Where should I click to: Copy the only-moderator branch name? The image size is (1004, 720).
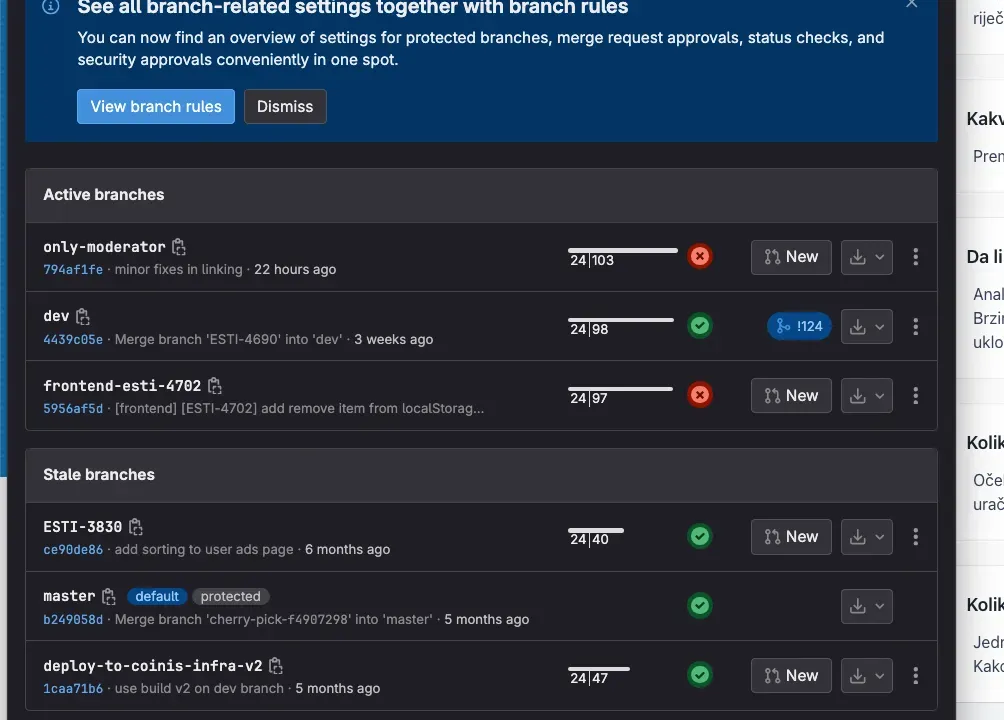[x=179, y=247]
